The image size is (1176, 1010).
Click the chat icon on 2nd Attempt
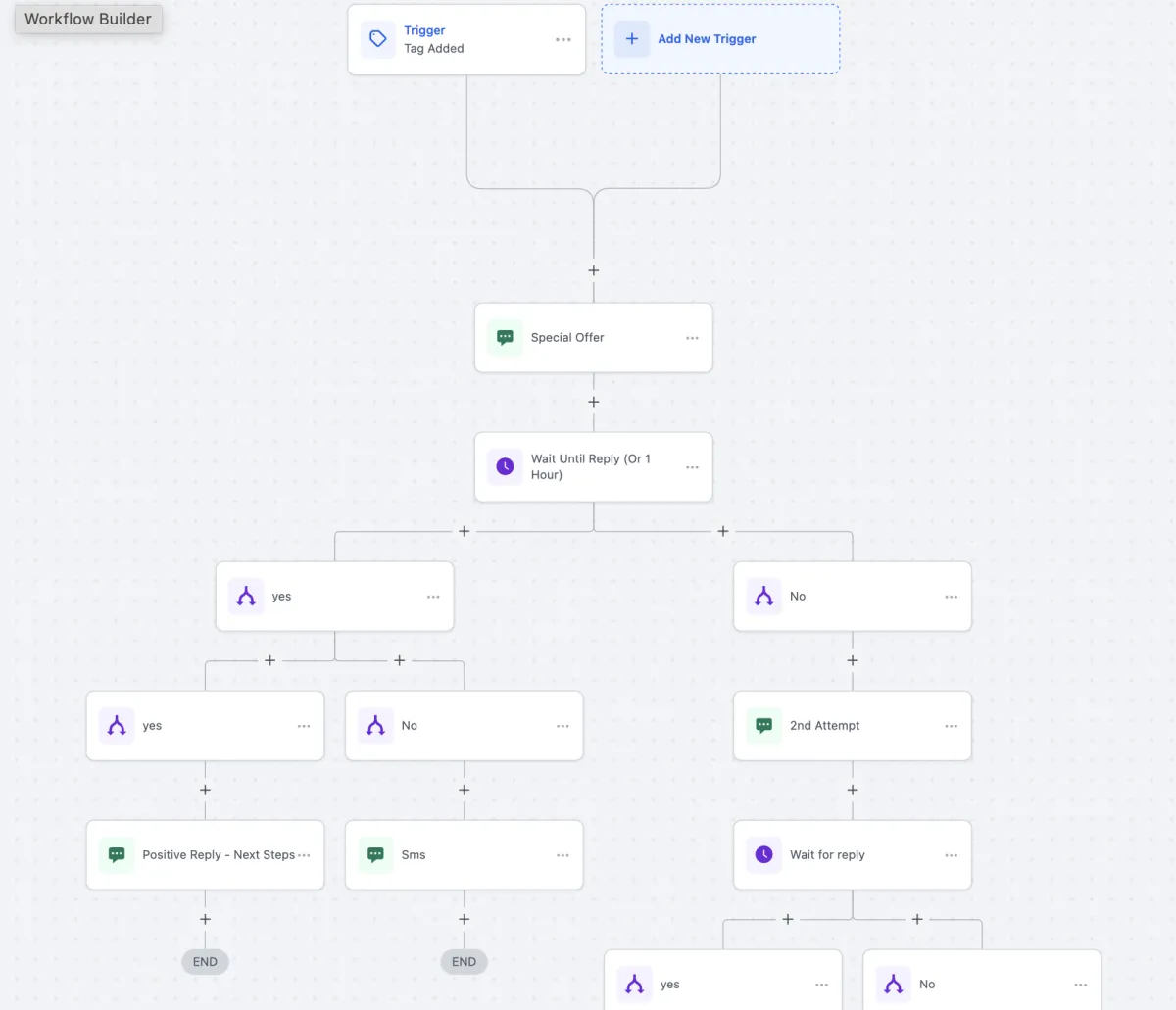[763, 725]
